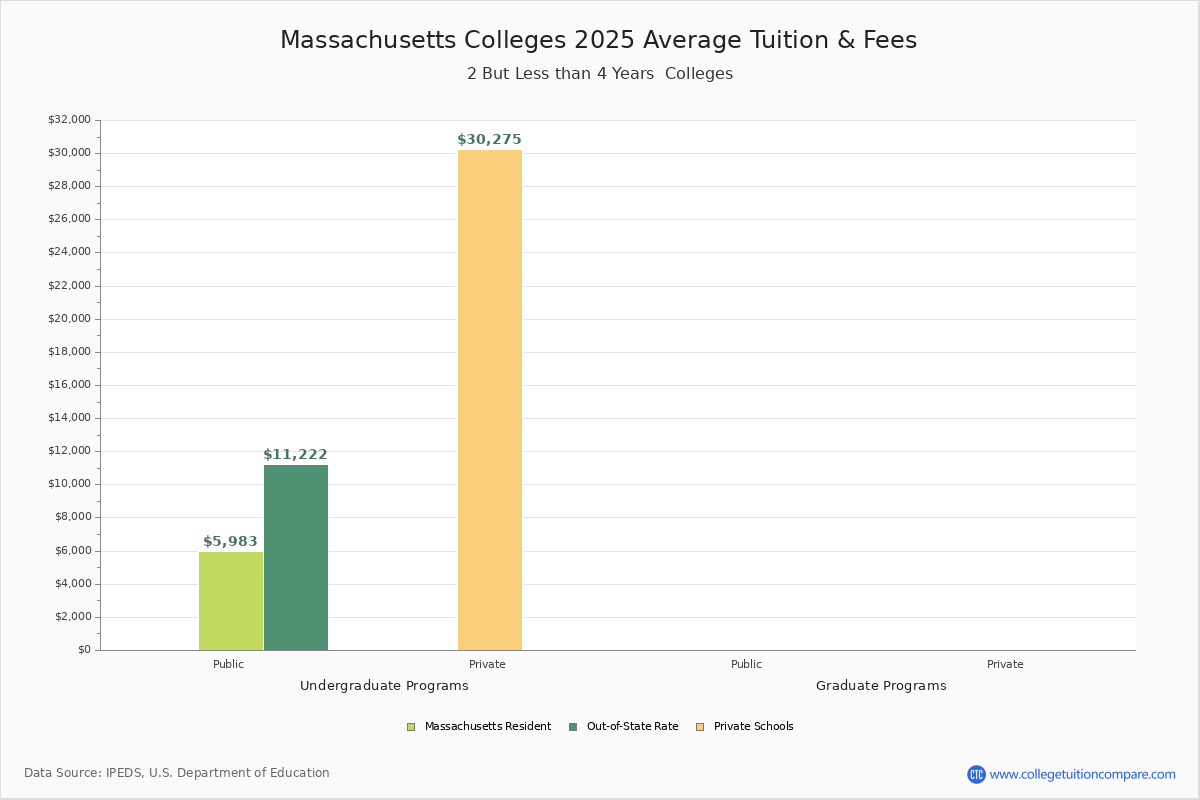Click the chart title text
Screen dimensions: 1200x800
click(598, 40)
